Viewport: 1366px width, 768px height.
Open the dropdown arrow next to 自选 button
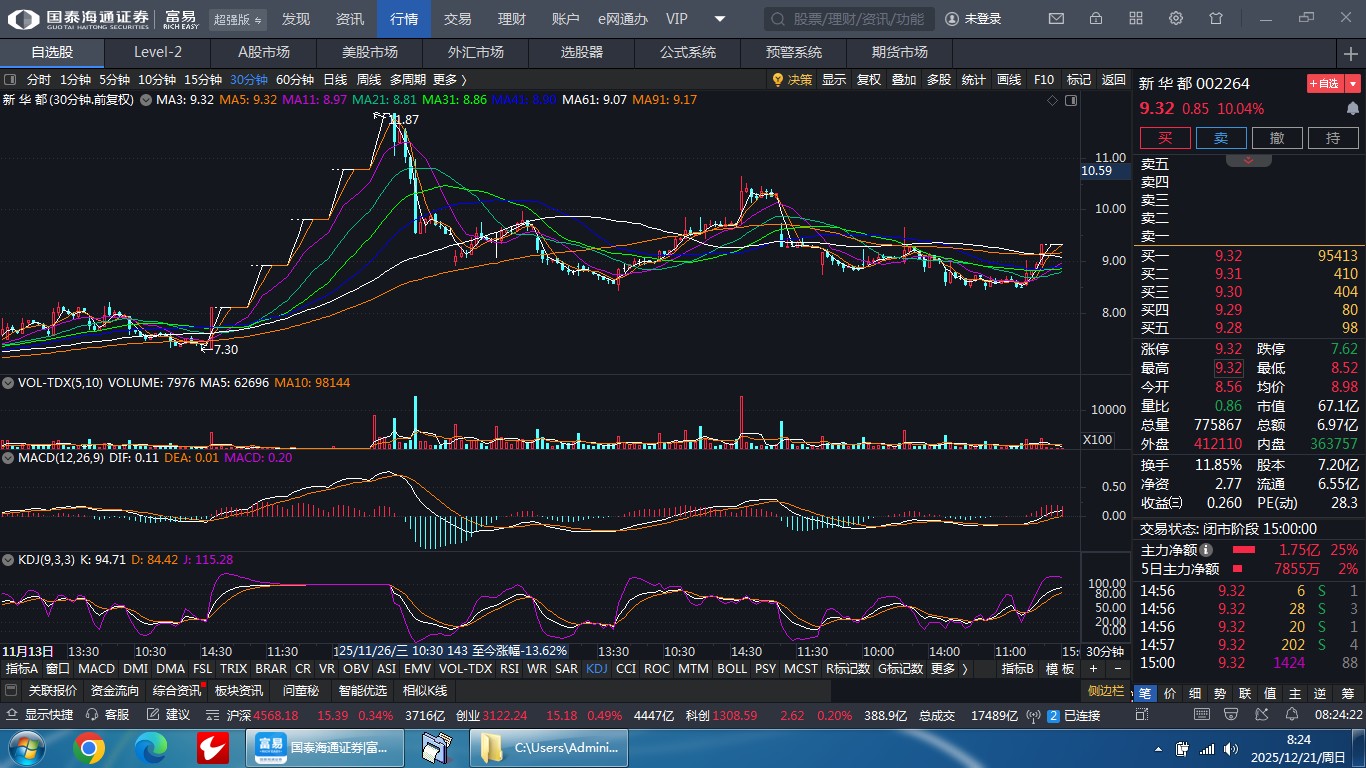point(1353,84)
